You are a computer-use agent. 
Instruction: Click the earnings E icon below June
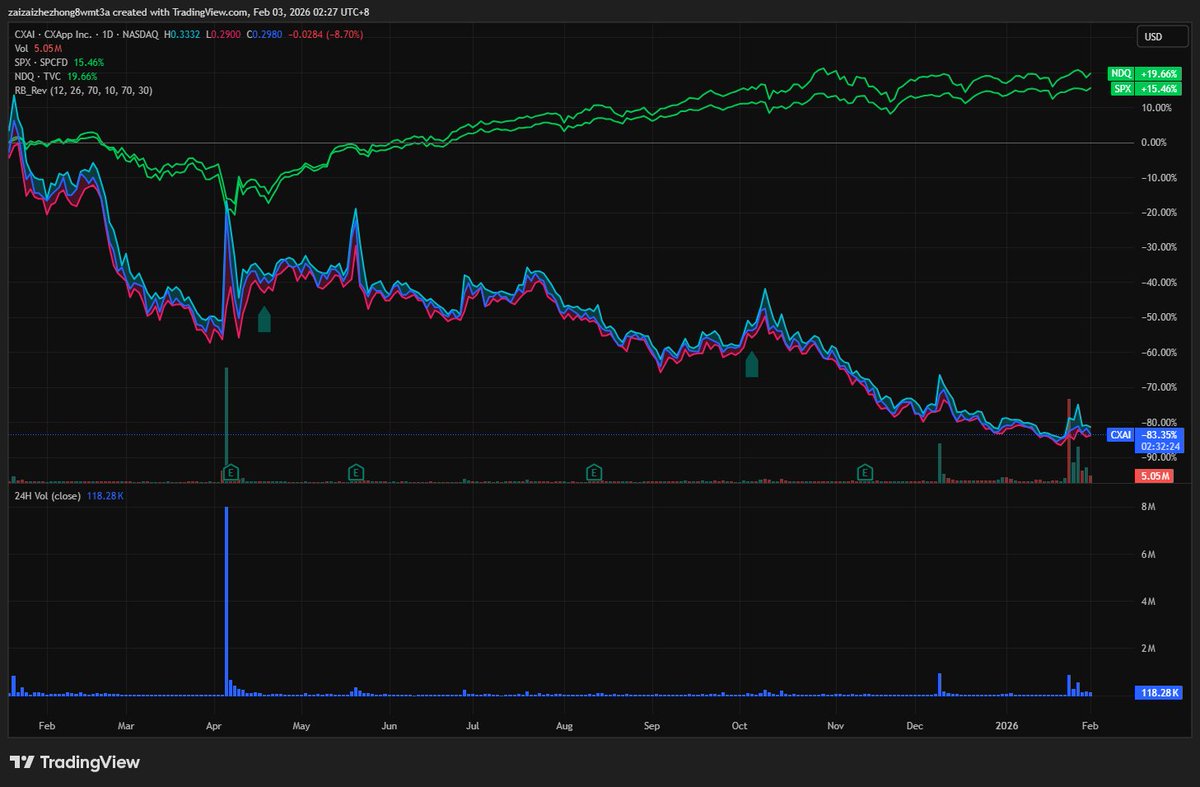coord(356,471)
